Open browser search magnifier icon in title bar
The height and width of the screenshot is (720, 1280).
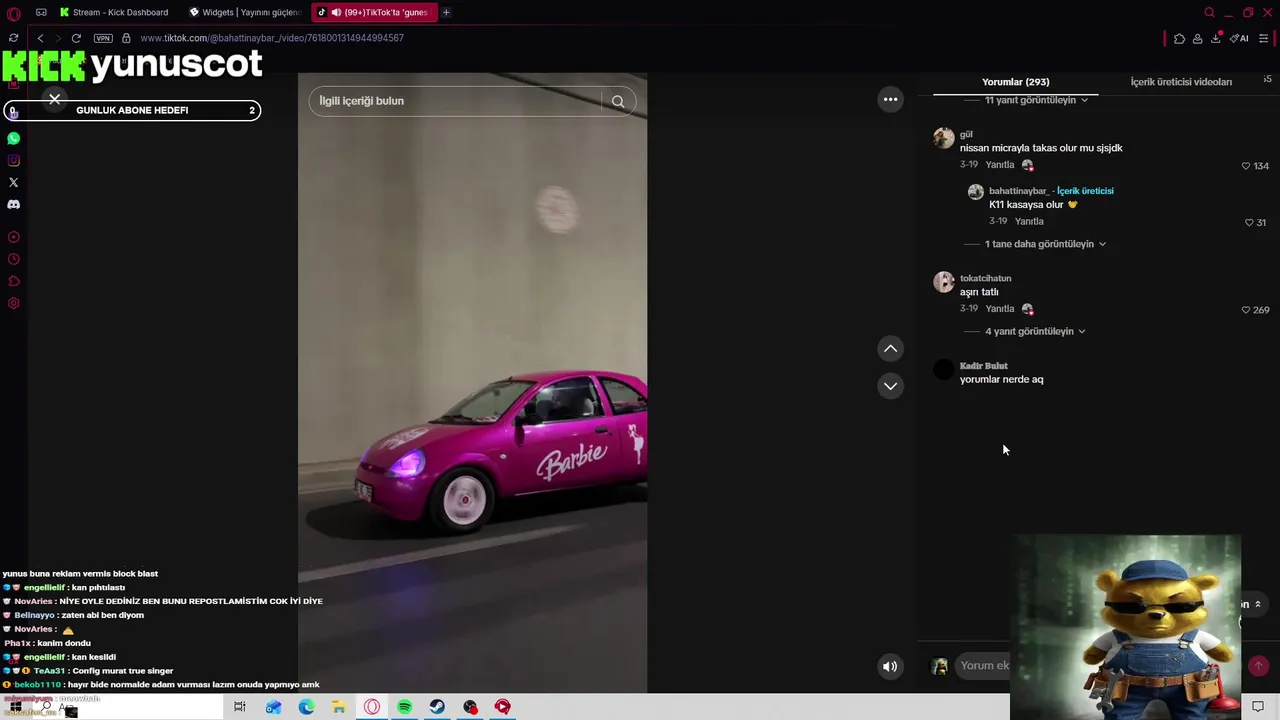[x=1209, y=13]
